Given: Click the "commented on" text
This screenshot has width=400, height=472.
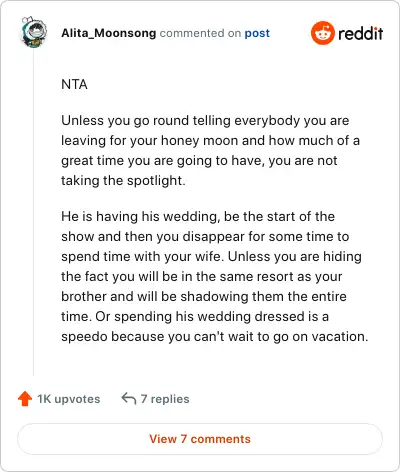Looking at the screenshot, I should 200,33.
